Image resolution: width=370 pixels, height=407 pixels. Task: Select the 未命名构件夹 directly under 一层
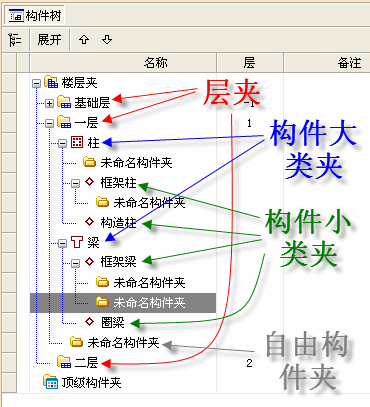123,343
